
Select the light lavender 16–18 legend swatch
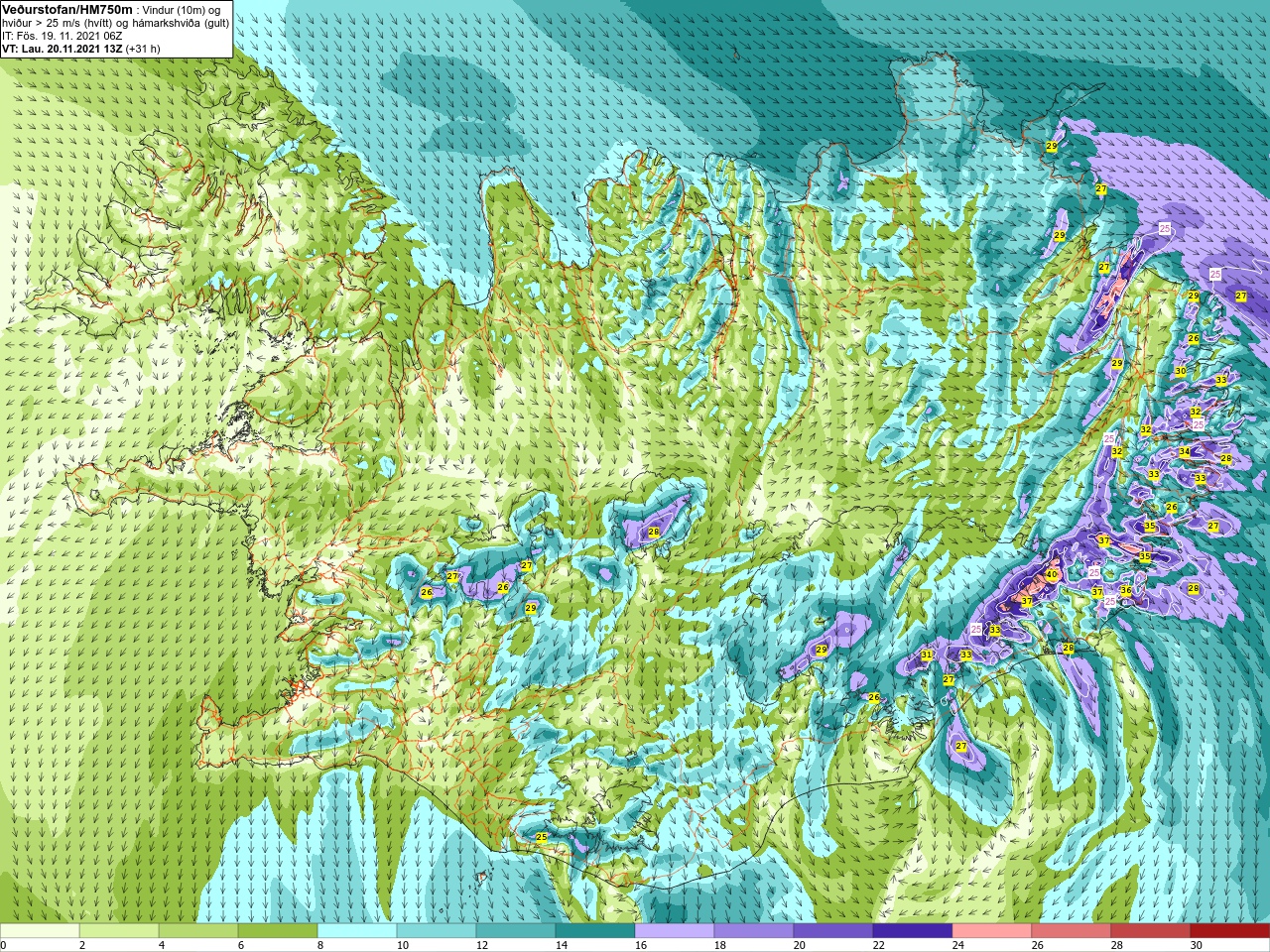click(x=675, y=931)
